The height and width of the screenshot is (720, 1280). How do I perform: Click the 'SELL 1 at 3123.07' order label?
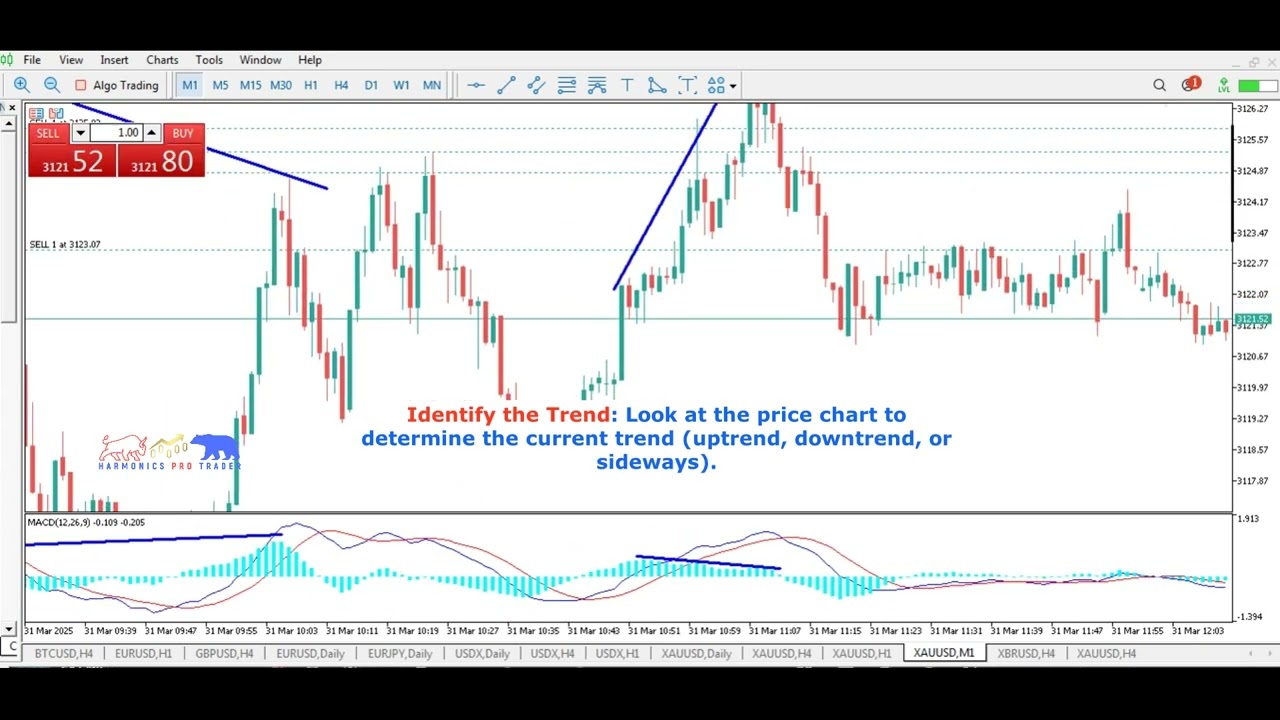(65, 244)
